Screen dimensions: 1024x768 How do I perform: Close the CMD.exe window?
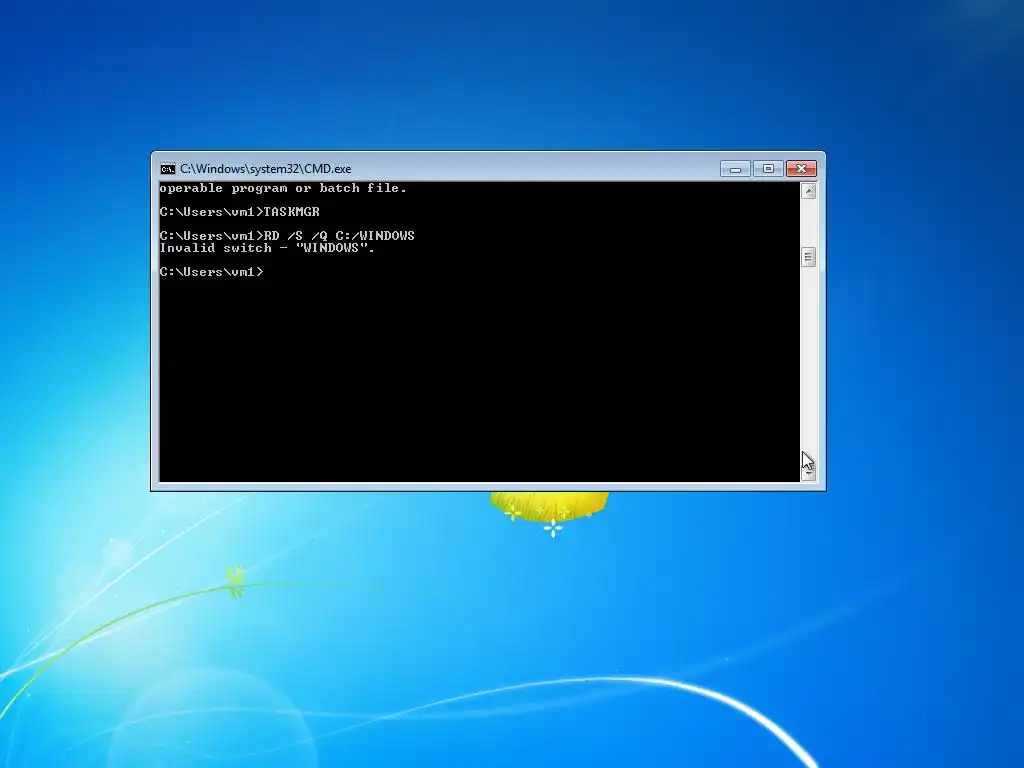click(x=801, y=169)
